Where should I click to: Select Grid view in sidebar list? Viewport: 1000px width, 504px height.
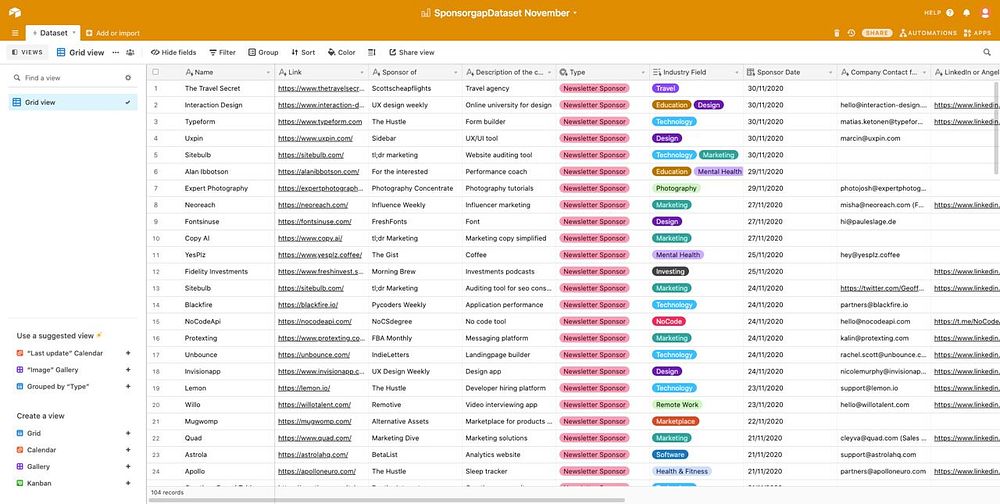click(x=73, y=102)
